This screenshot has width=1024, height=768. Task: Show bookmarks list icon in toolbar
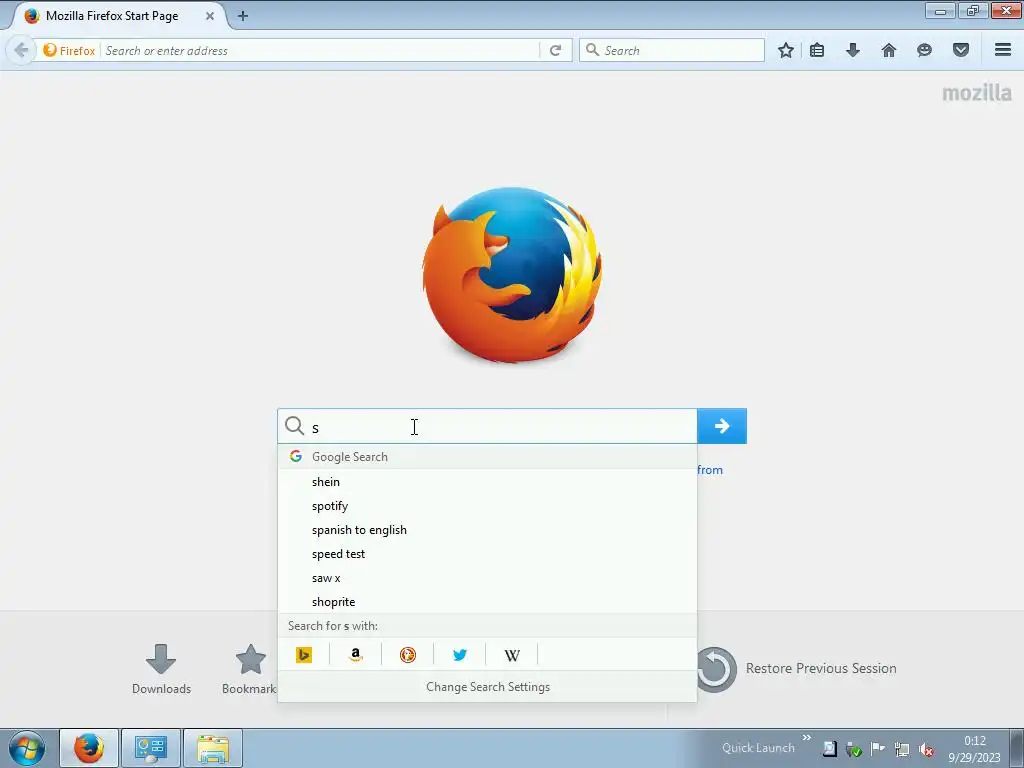pyautogui.click(x=817, y=50)
